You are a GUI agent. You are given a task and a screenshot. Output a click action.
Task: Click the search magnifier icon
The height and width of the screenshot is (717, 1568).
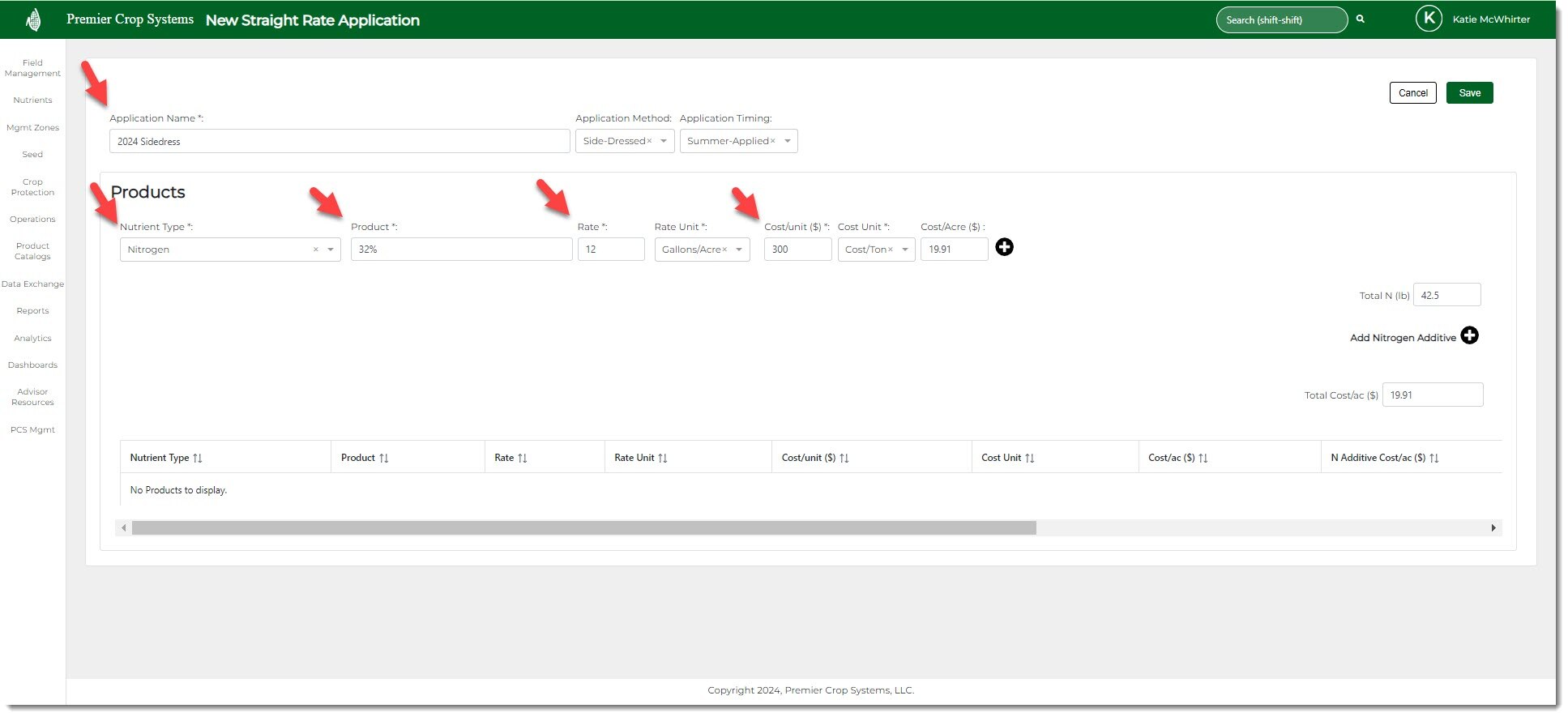[x=1361, y=19]
